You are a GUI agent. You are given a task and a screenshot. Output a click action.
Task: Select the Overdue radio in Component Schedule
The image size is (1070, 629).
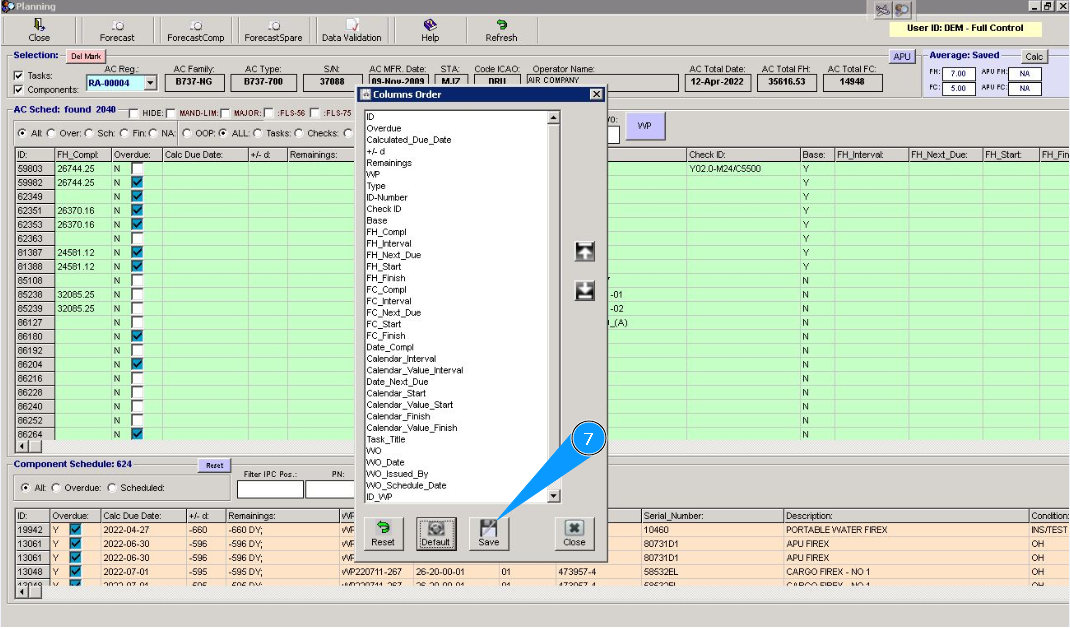click(x=56, y=488)
